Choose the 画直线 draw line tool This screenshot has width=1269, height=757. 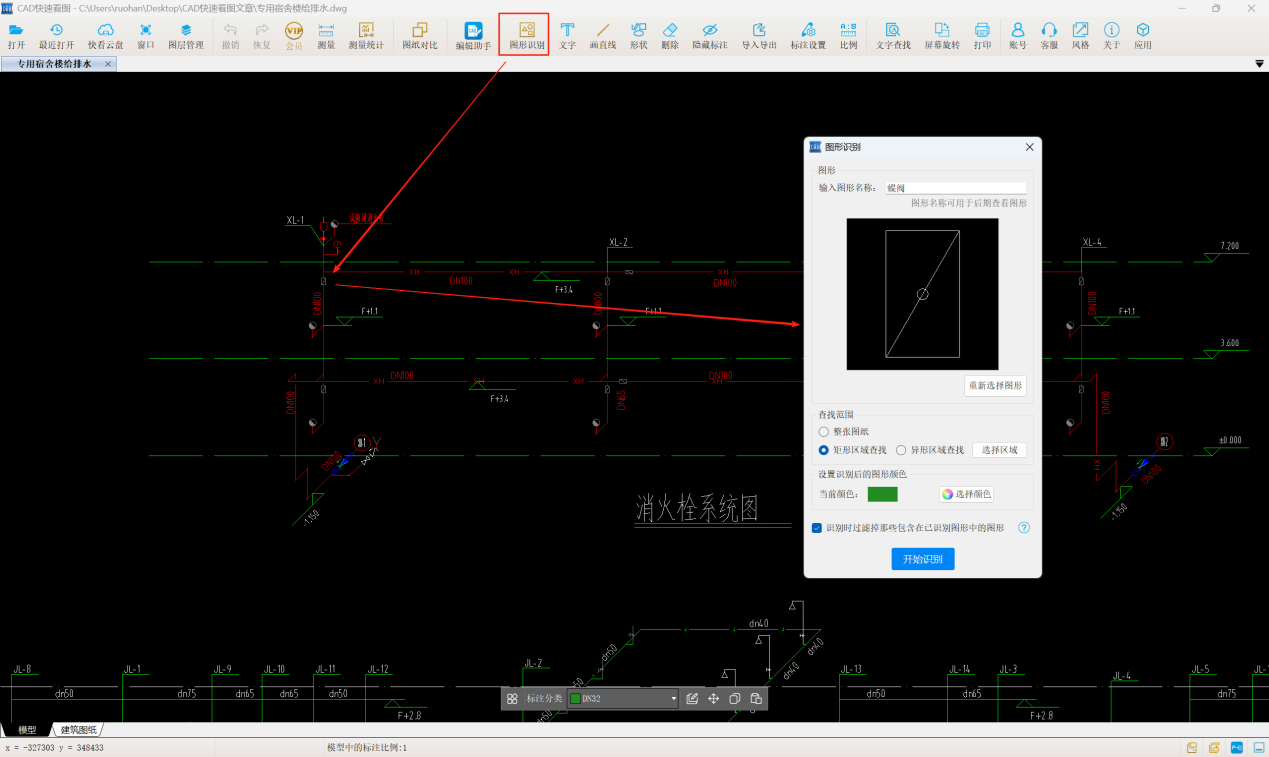pos(602,35)
